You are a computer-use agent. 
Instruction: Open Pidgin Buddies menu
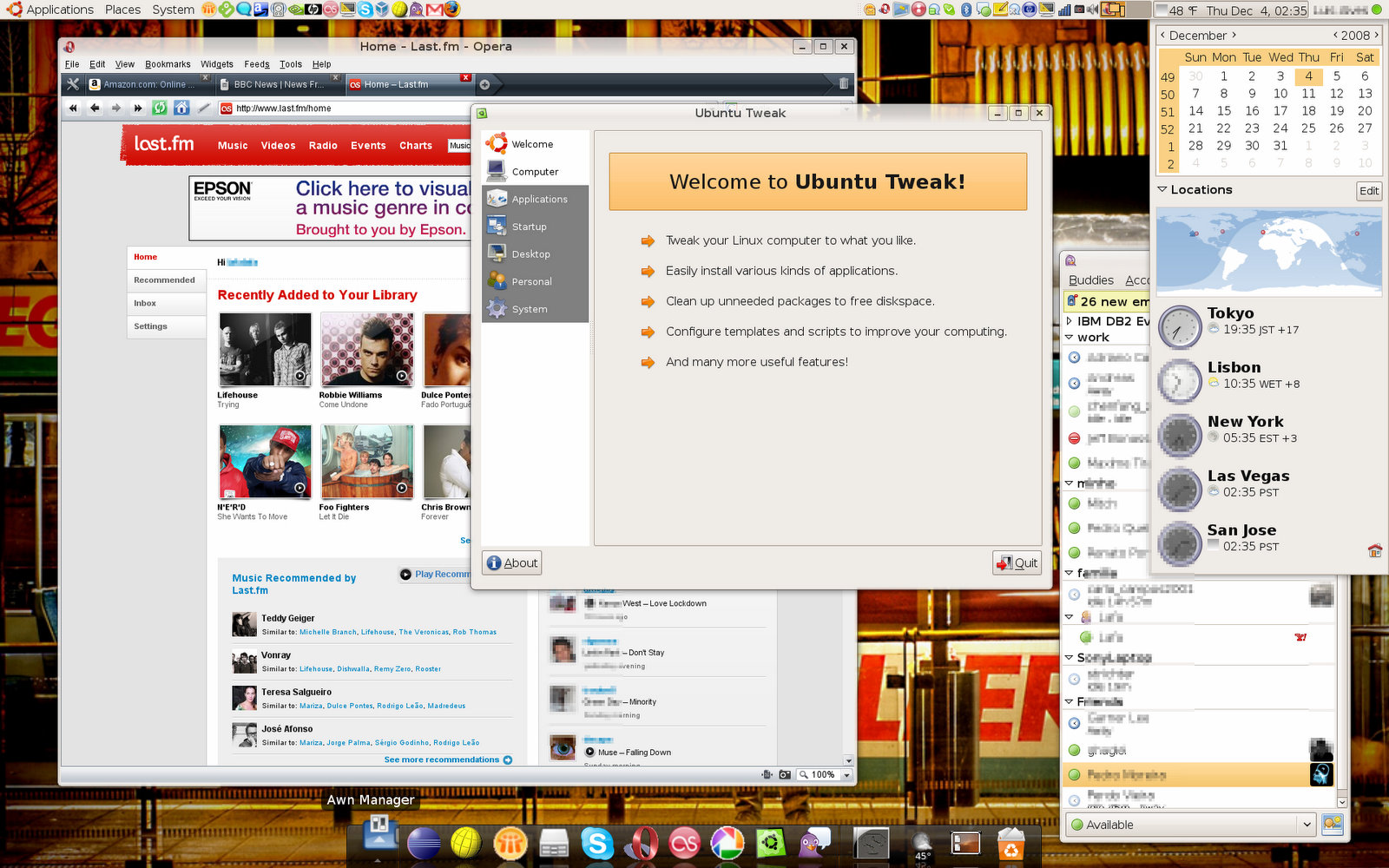click(1091, 280)
